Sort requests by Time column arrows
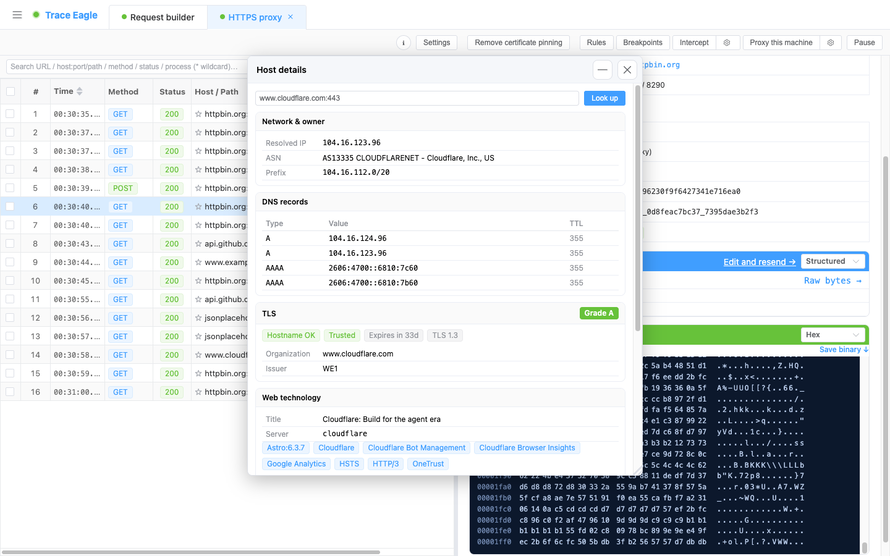890x556 pixels. point(79,91)
